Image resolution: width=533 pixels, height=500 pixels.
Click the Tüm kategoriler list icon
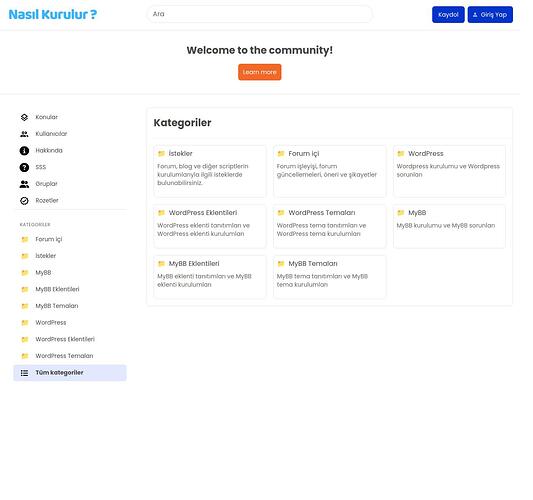point(24,373)
